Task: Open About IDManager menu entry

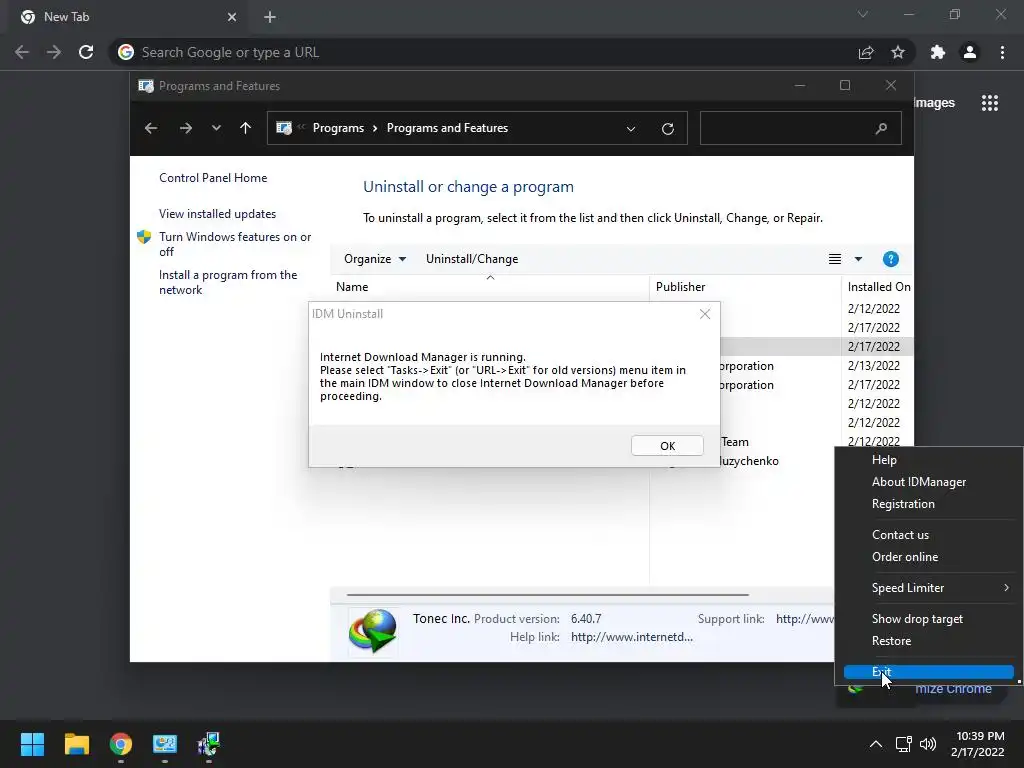Action: click(x=918, y=482)
